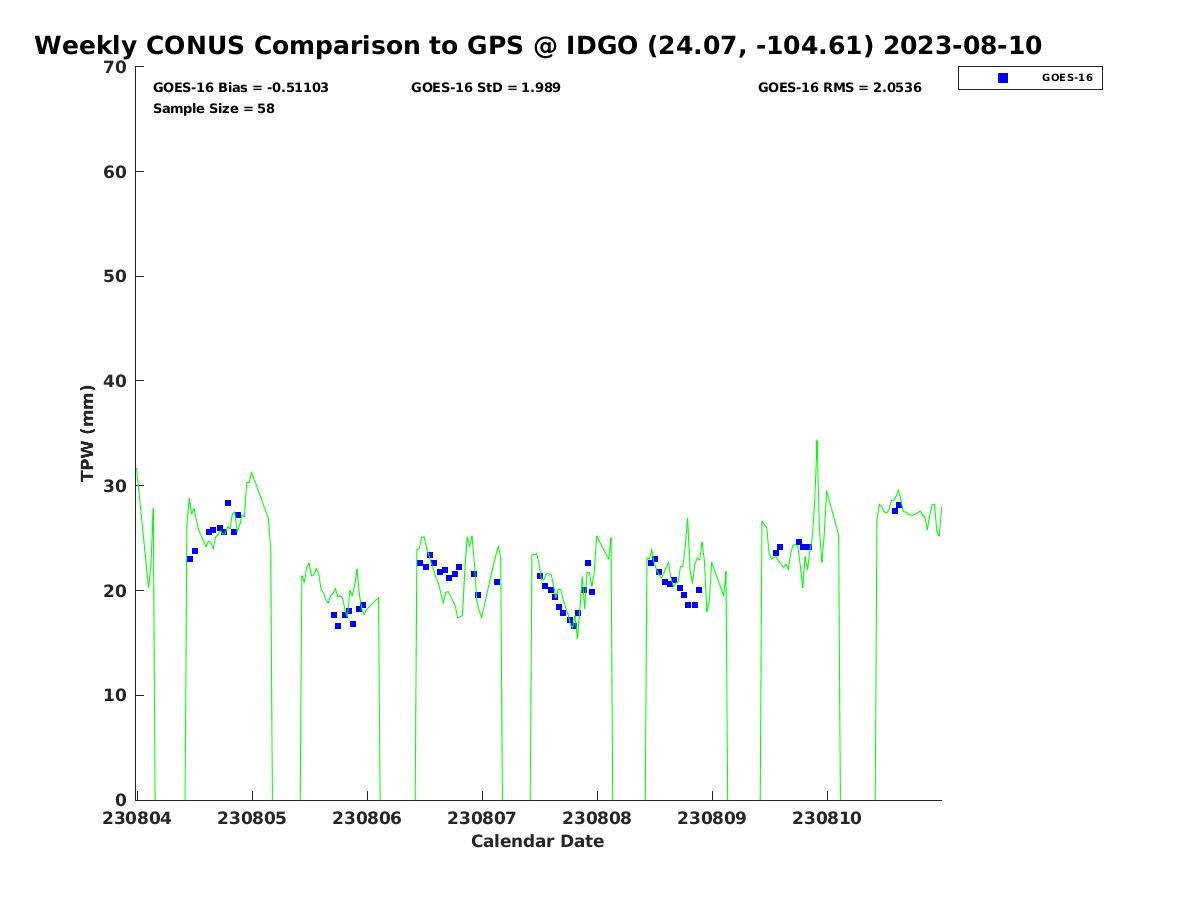Click the 230810 x-axis tick label
This screenshot has height=900, width=1200.
click(x=827, y=818)
